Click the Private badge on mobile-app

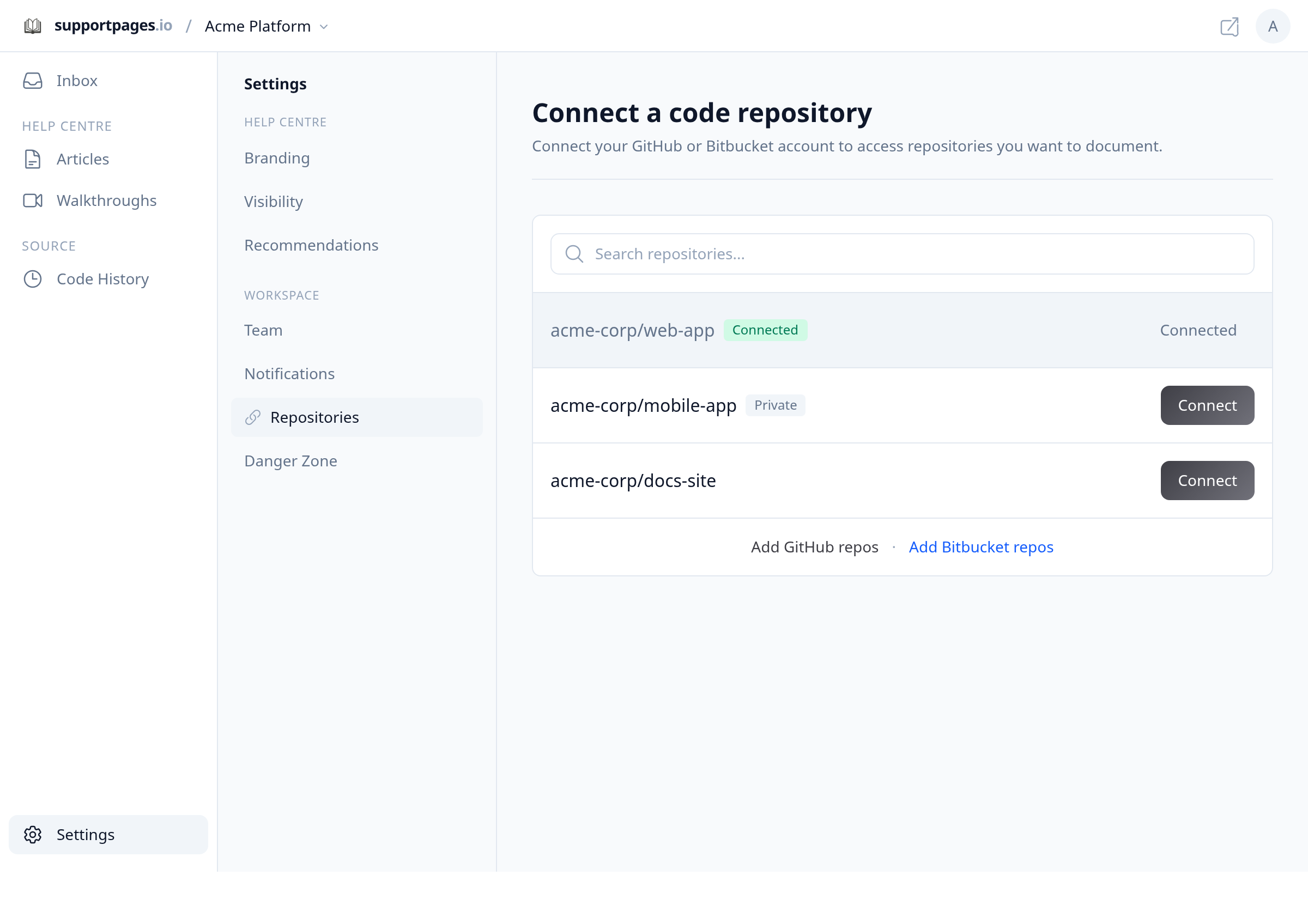tap(776, 405)
